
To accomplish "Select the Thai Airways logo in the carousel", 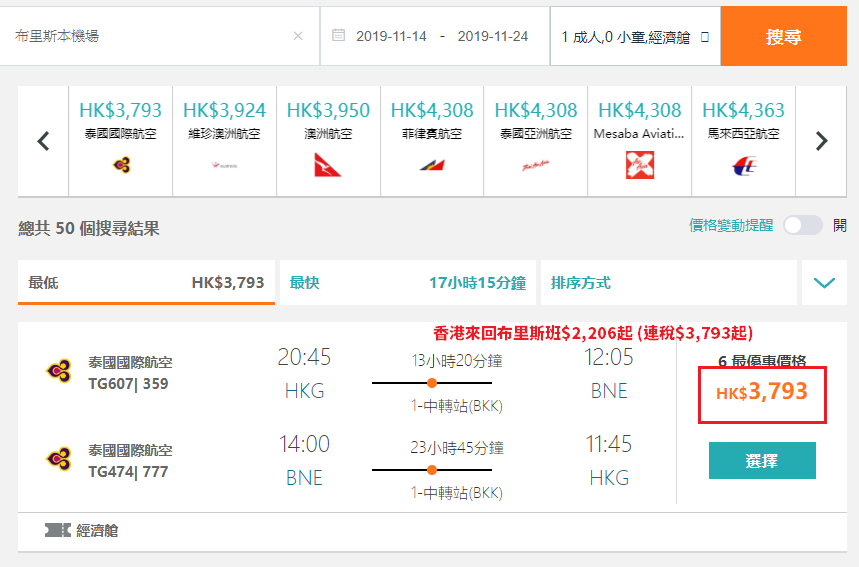I will [x=121, y=165].
